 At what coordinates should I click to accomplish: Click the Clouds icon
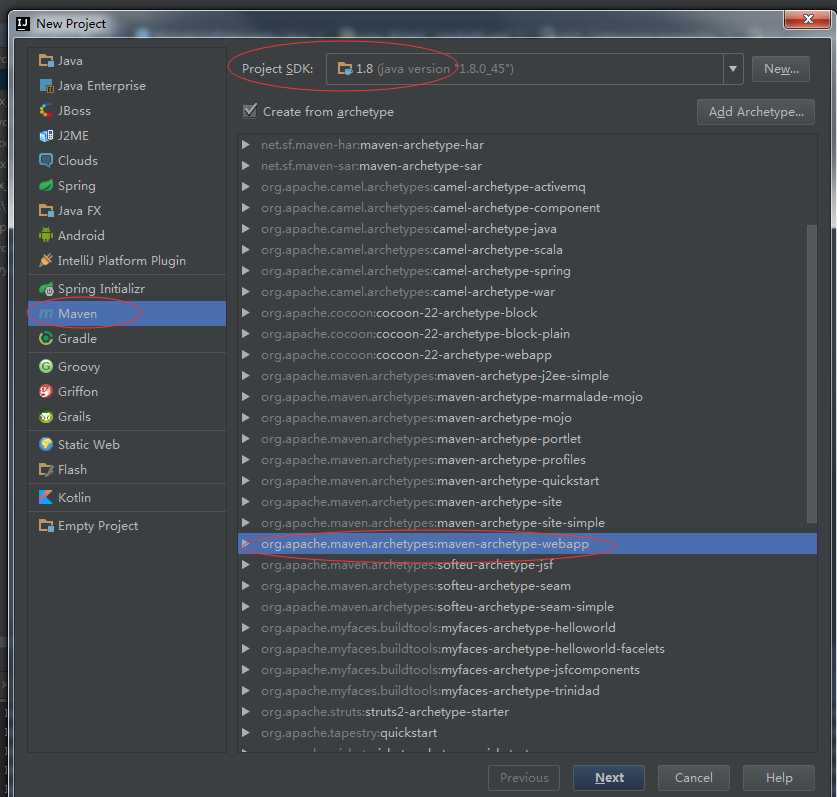(46, 161)
